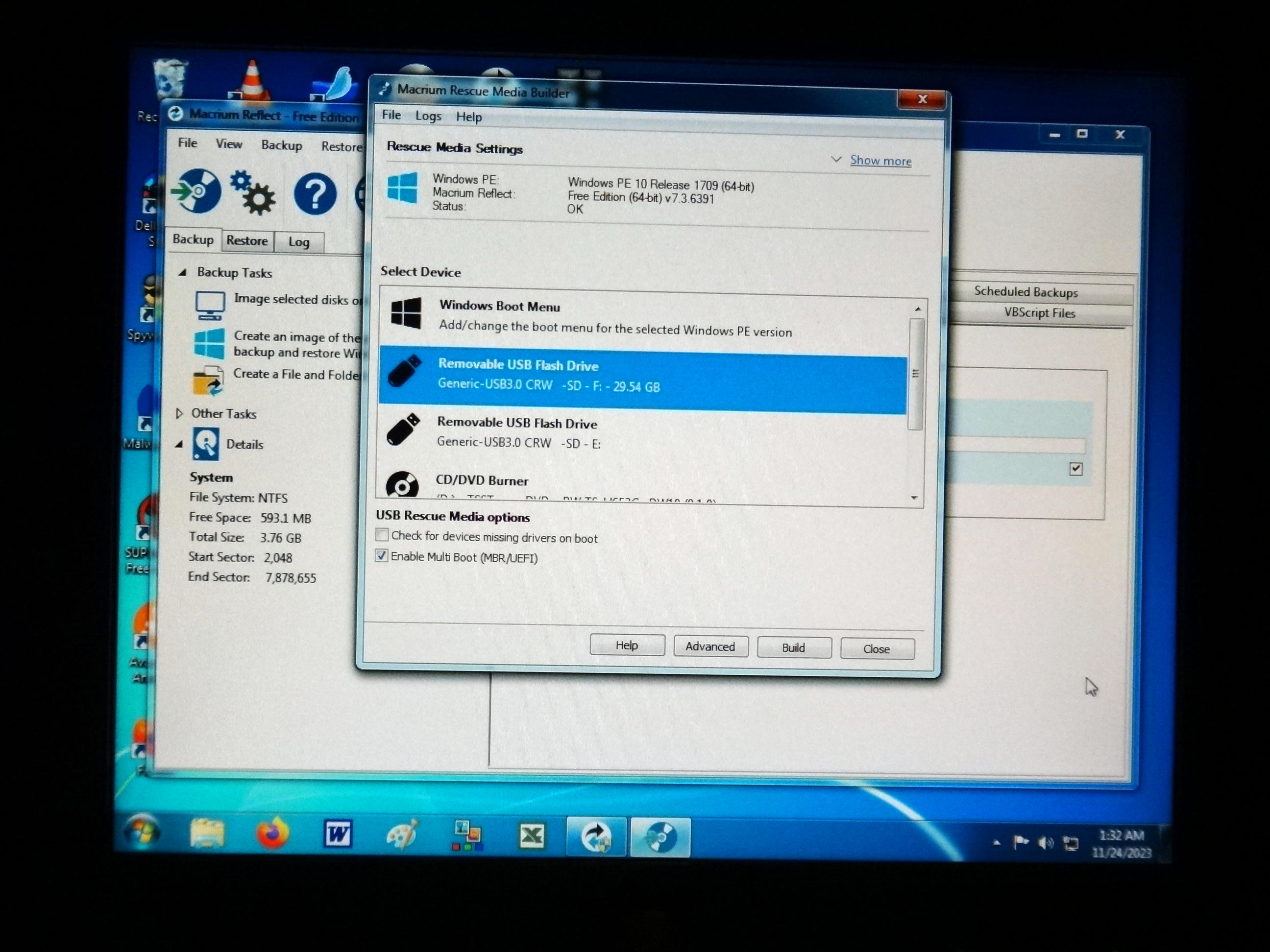Open the Windows Start orb

pos(142,832)
